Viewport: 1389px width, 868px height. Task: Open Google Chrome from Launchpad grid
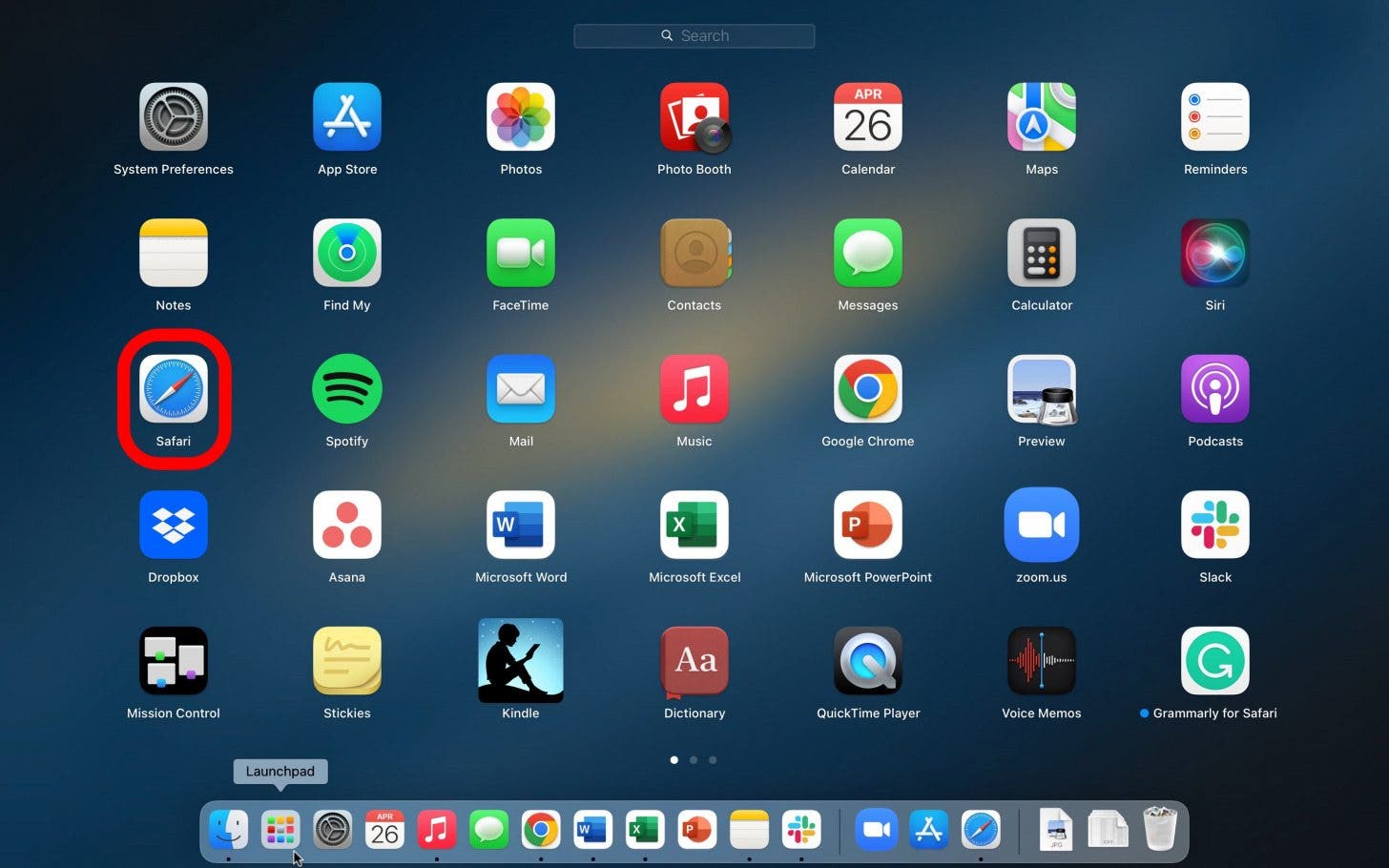click(x=868, y=389)
